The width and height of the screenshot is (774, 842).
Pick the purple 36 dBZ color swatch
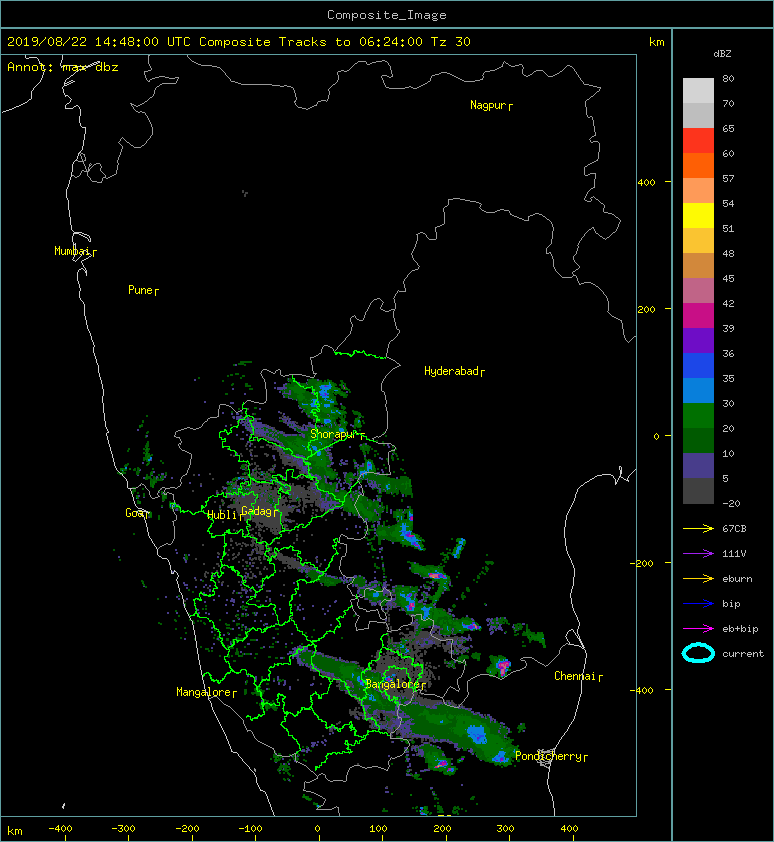pos(698,340)
